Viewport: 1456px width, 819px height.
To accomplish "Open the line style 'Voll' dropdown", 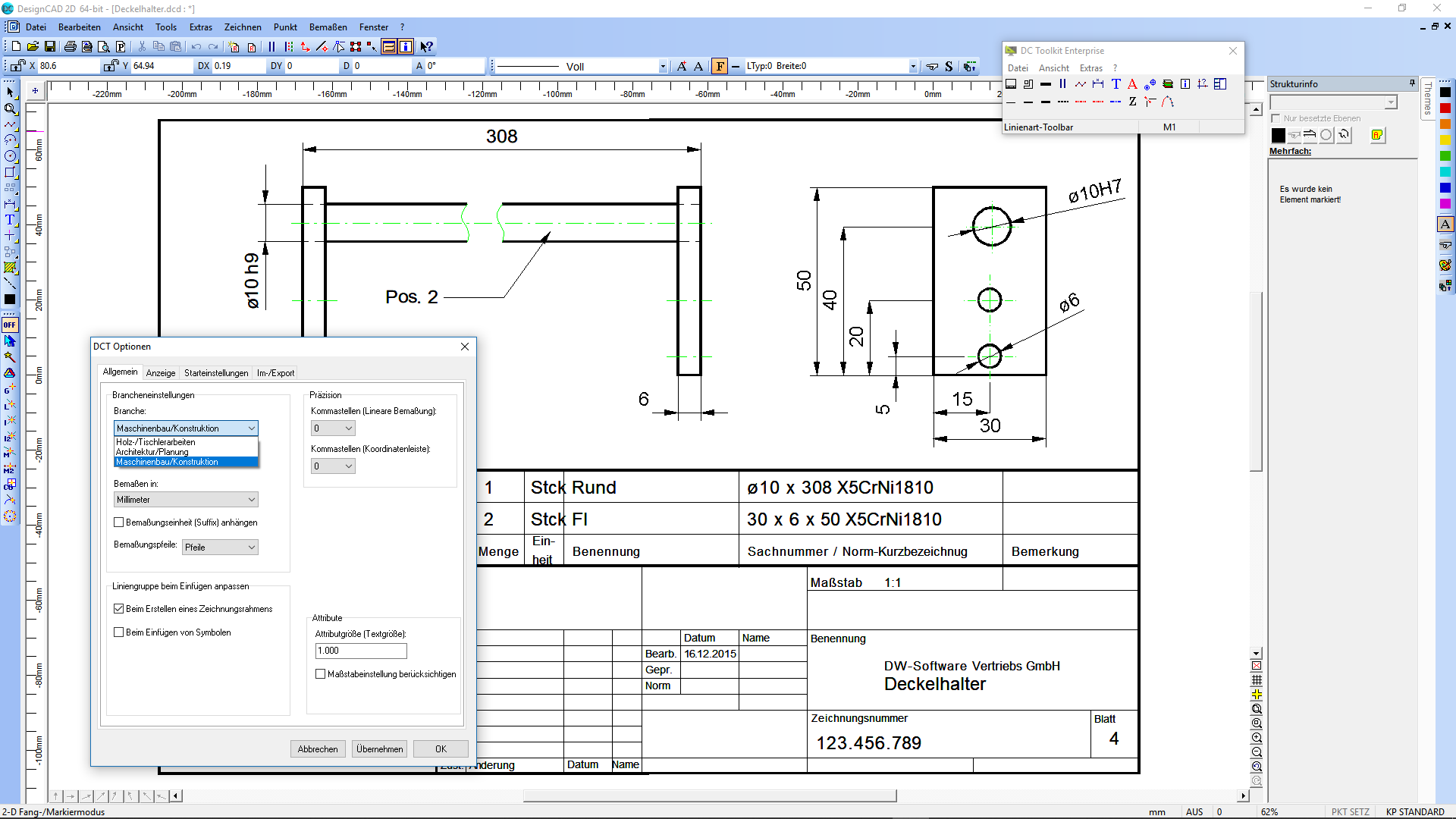I will point(662,67).
